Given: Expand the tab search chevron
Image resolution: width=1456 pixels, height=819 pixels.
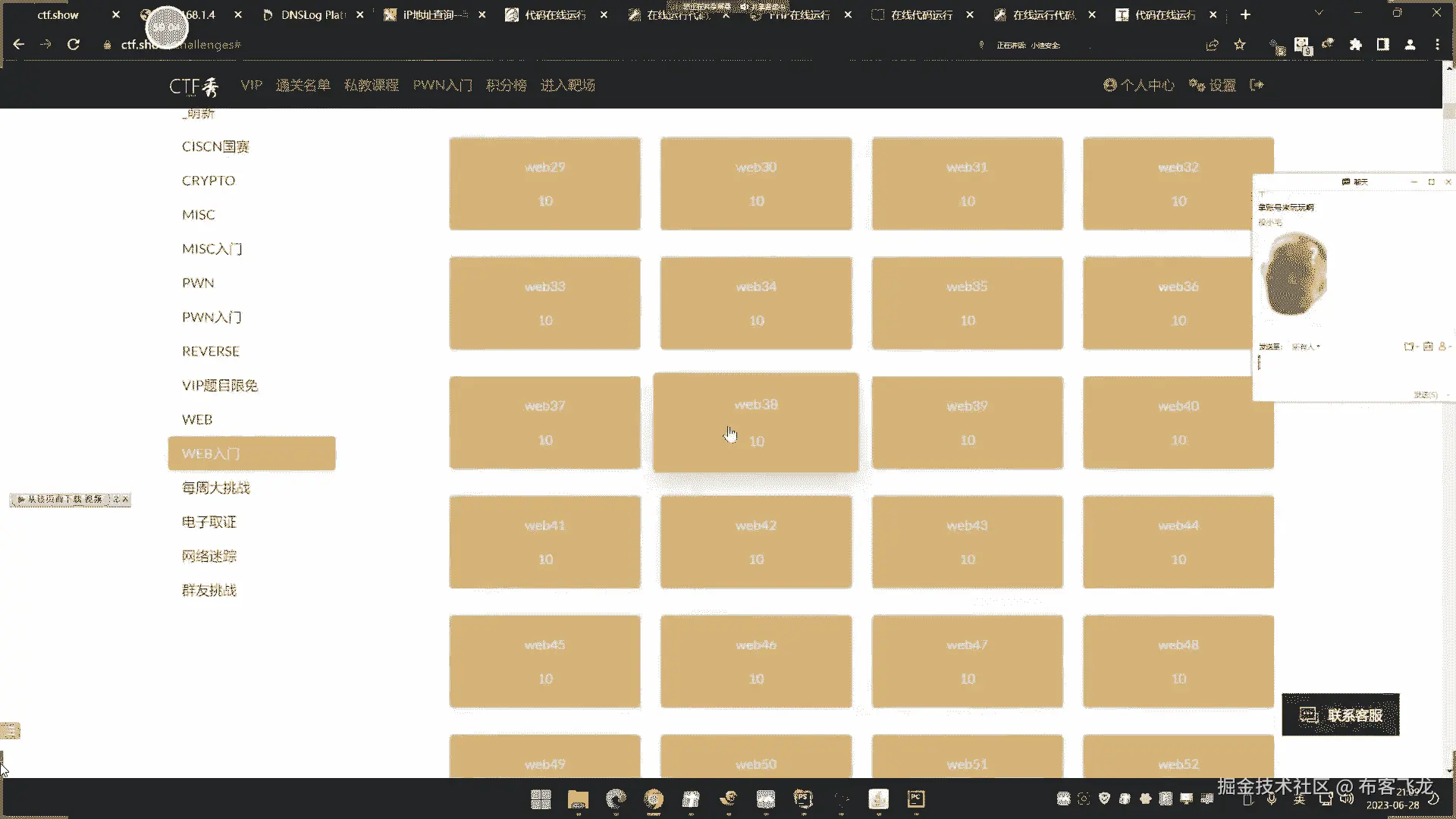Looking at the screenshot, I should point(1319,14).
